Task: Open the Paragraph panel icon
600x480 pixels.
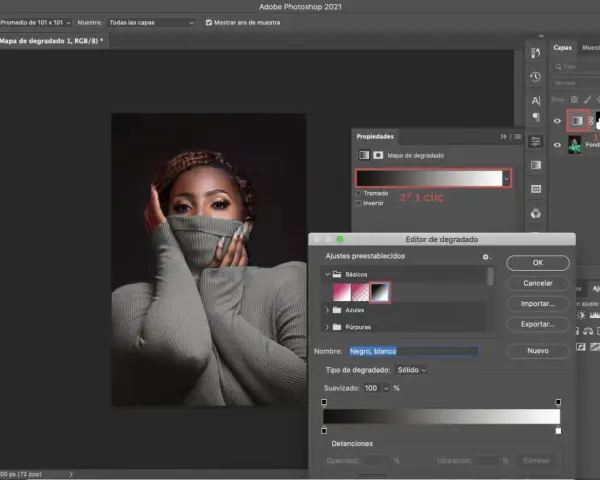Action: [536, 117]
